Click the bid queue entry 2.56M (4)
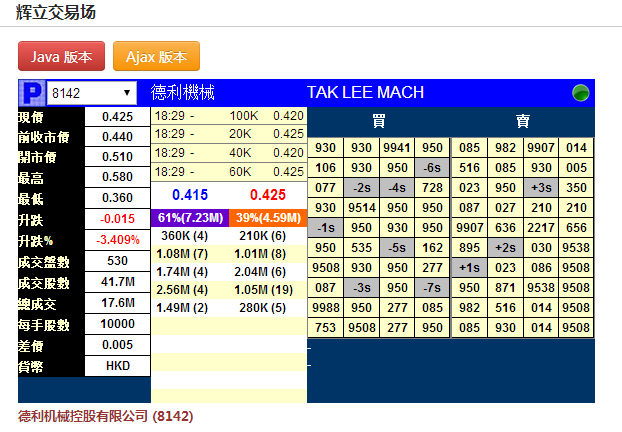The height and width of the screenshot is (432, 622). tap(182, 290)
